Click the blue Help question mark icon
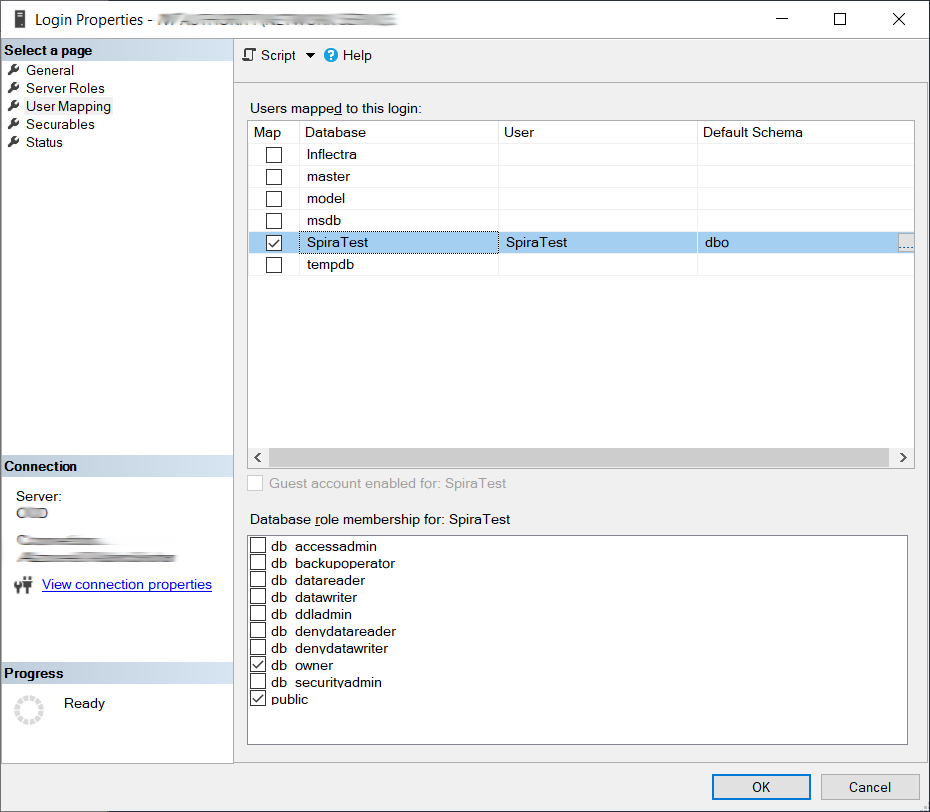This screenshot has width=930, height=812. (x=331, y=56)
